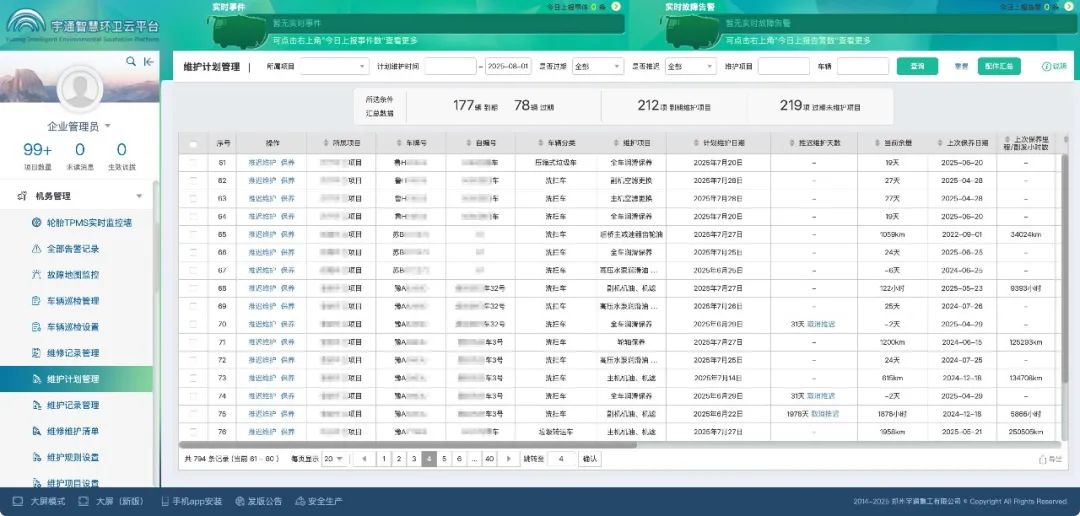Click 取消推迟 link in row 70

(821, 324)
